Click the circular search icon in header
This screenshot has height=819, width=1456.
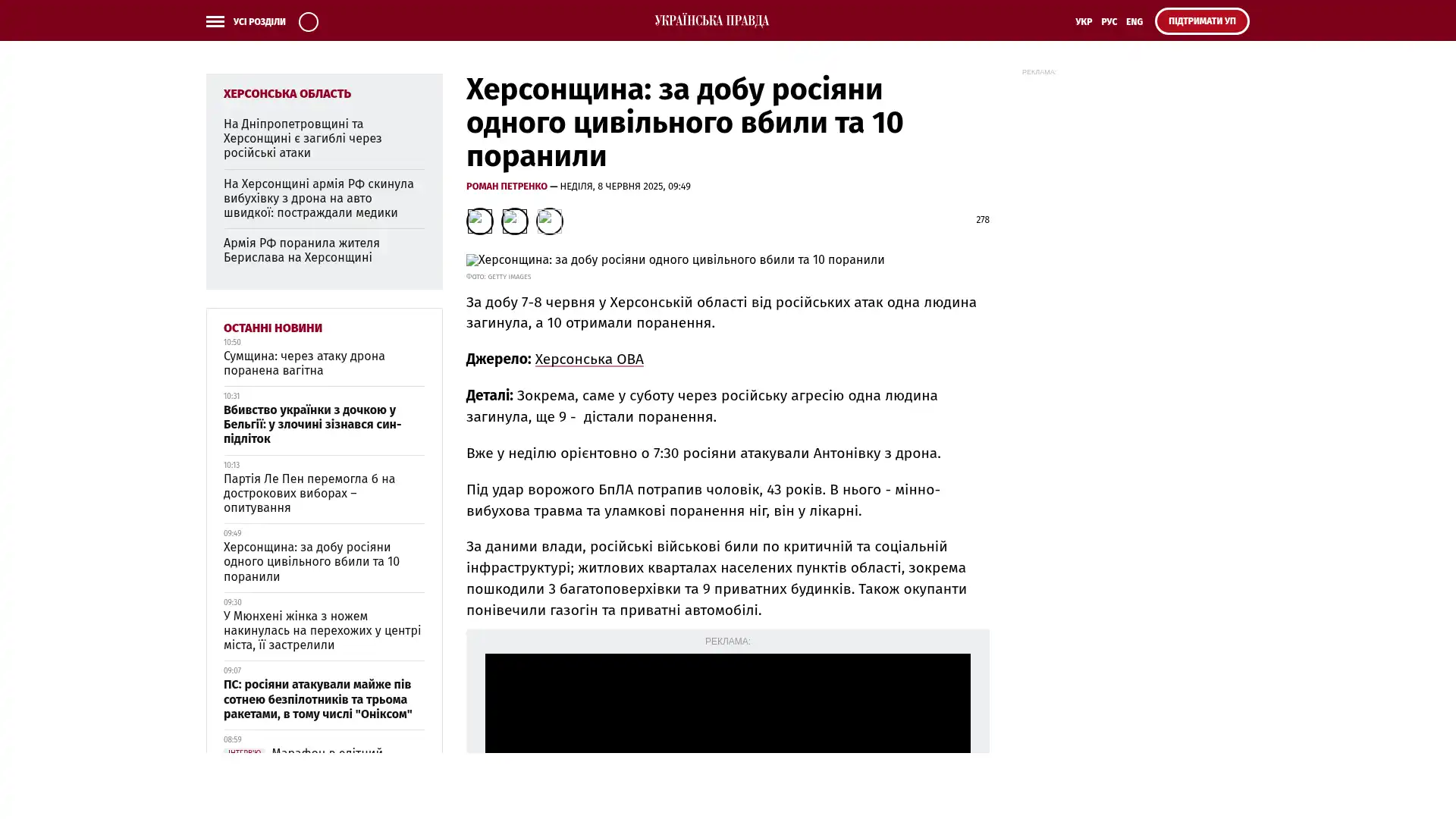click(x=308, y=21)
